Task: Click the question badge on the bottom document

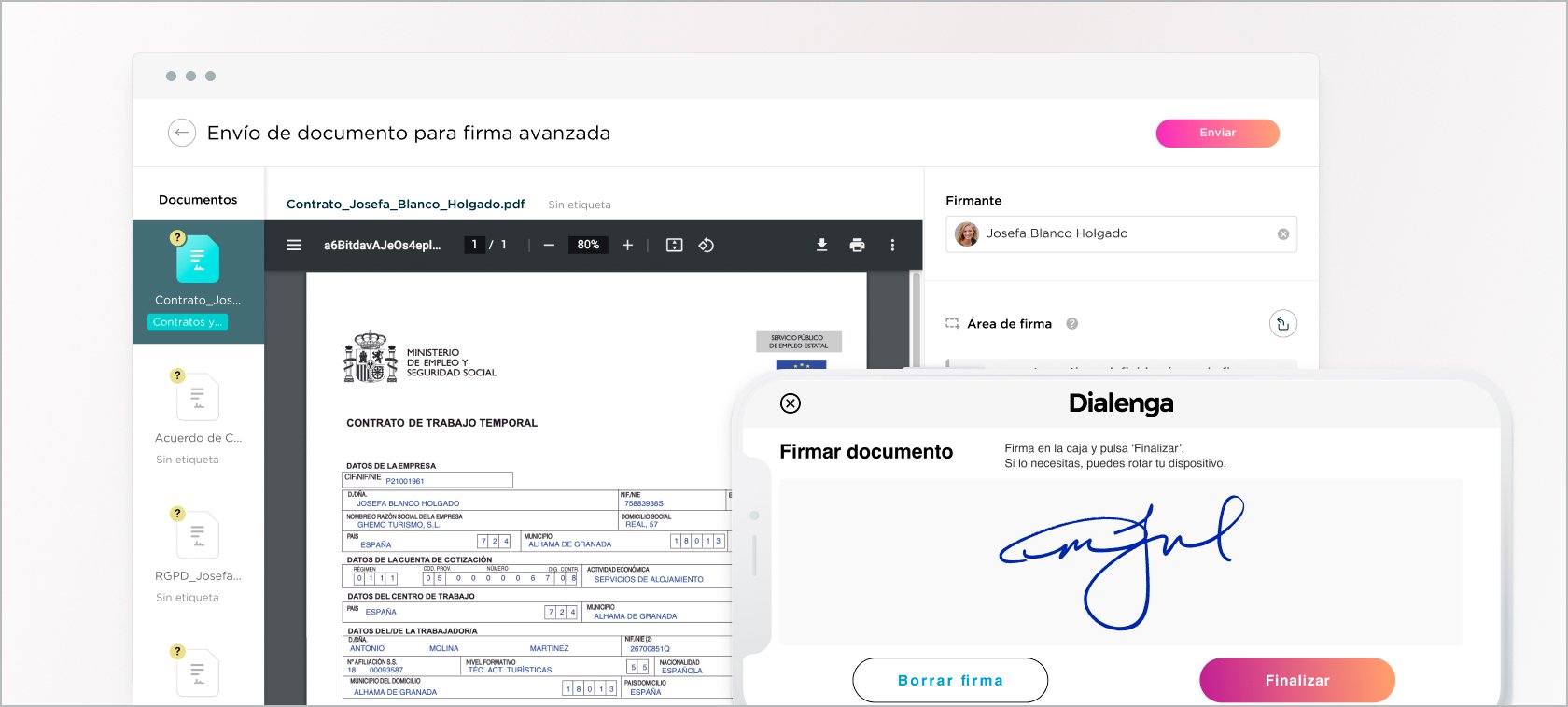Action: point(177,652)
